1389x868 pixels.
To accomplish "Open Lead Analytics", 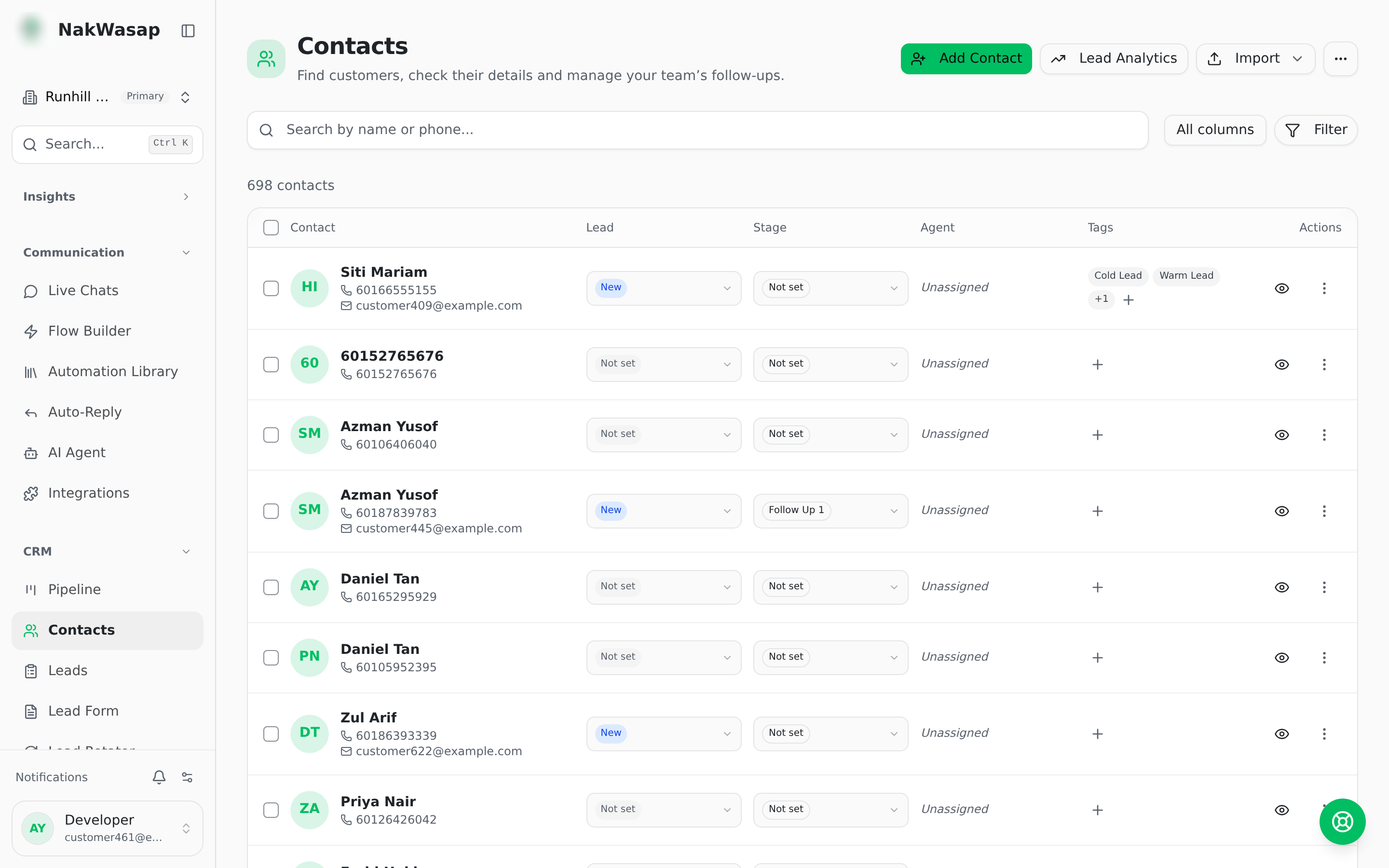I will (x=1114, y=58).
